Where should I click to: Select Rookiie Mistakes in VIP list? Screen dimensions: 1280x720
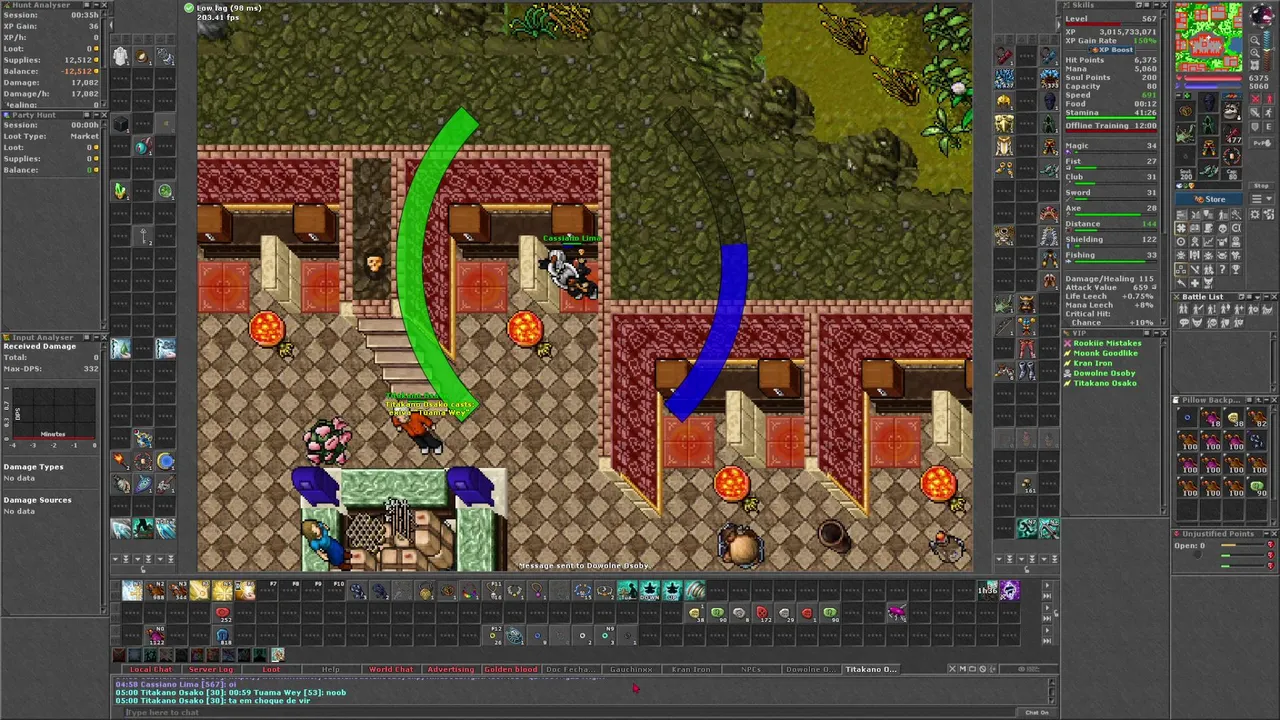(1107, 343)
